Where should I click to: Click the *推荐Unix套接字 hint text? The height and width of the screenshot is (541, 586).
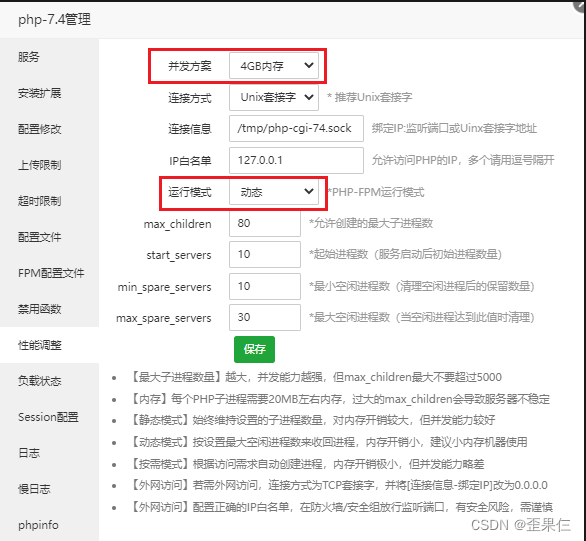370,98
